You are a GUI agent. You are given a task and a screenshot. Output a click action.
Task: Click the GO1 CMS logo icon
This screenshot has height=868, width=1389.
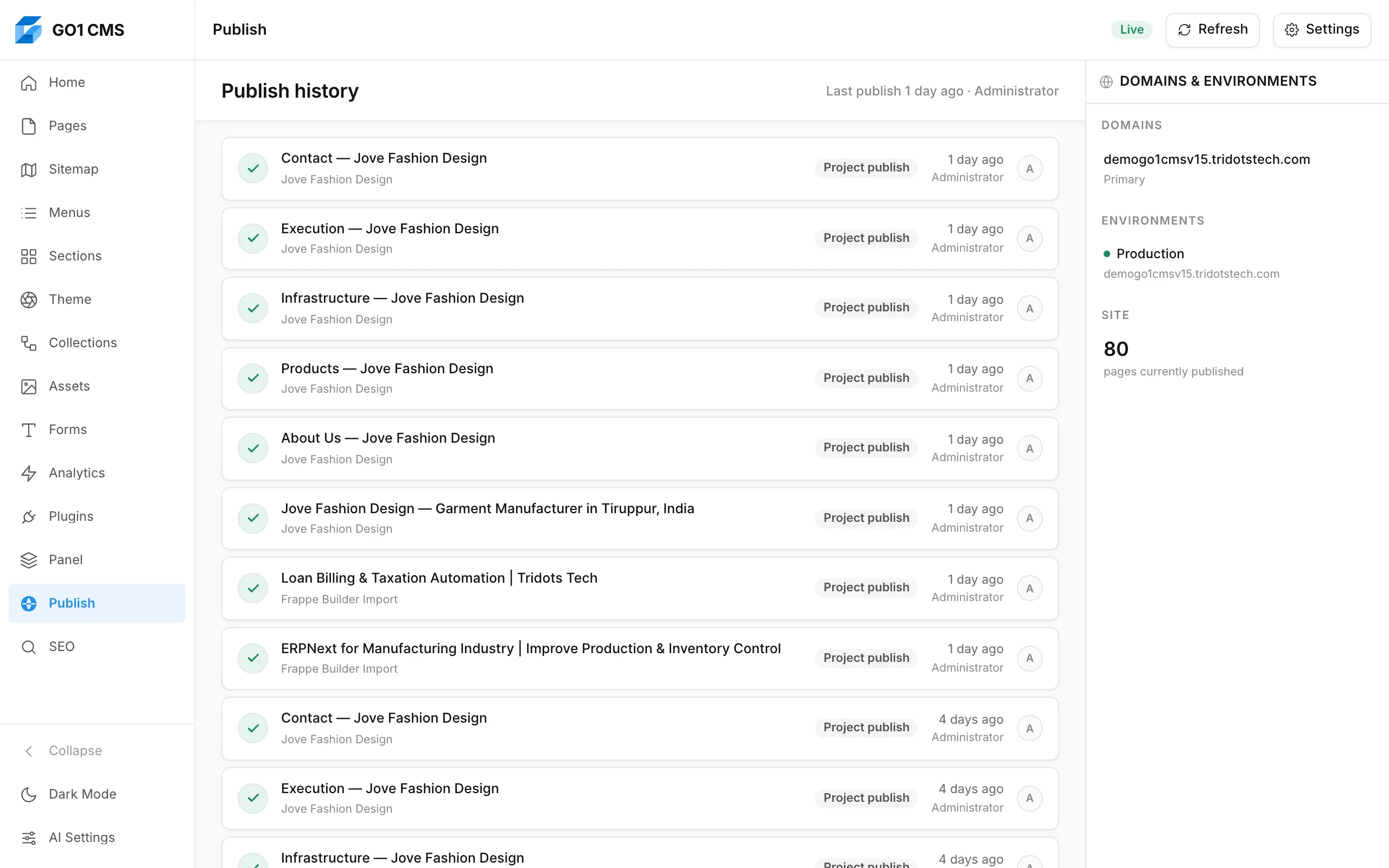(x=28, y=29)
